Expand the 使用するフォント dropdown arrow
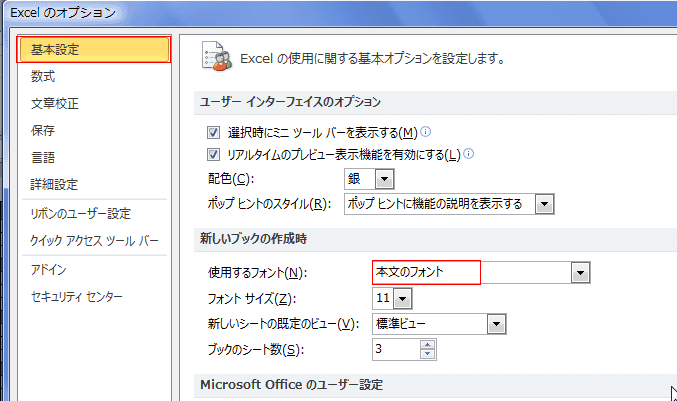This screenshot has width=677, height=401. pyautogui.click(x=579, y=273)
